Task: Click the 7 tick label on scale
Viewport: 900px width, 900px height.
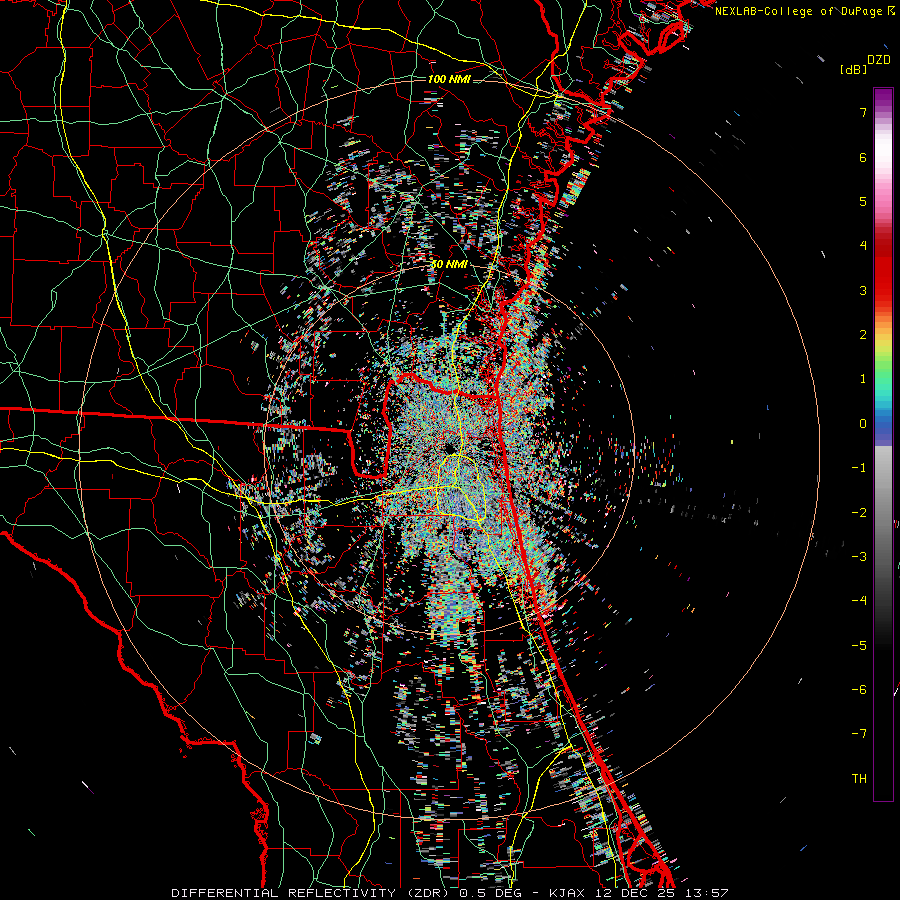Action: click(863, 112)
